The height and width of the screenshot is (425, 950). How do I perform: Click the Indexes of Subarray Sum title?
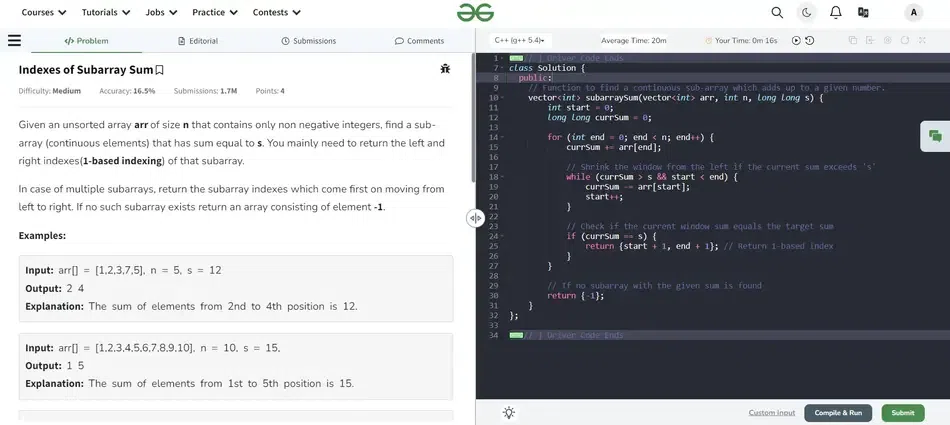click(86, 70)
